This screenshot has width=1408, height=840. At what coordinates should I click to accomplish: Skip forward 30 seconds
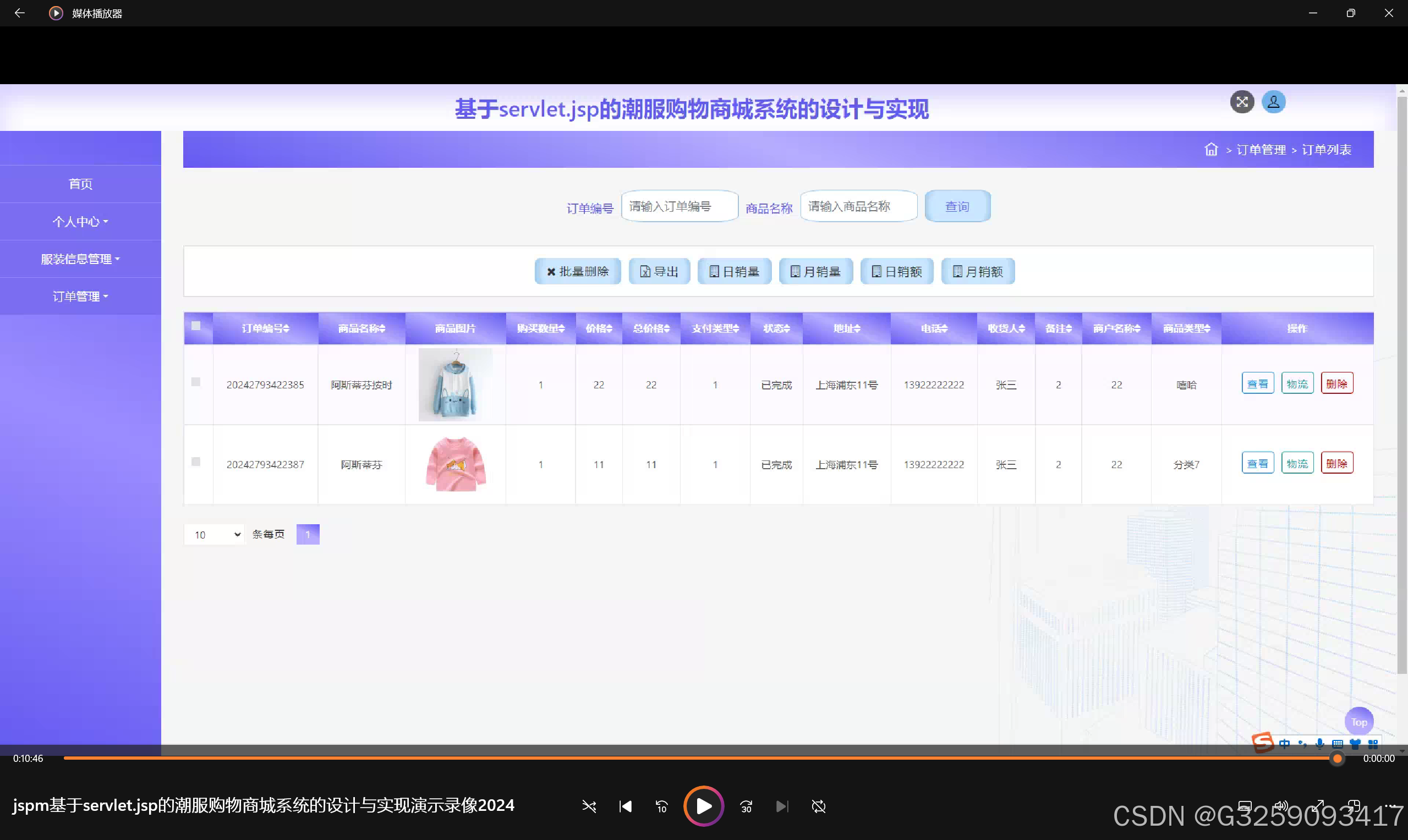[746, 806]
